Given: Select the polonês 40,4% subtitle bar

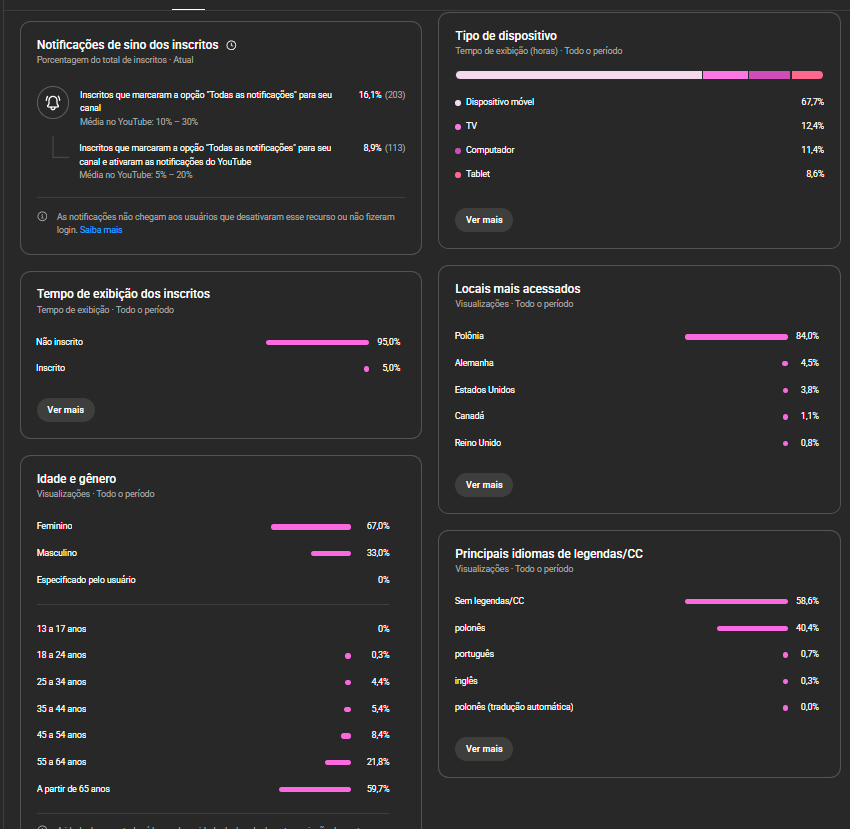Looking at the screenshot, I should pyautogui.click(x=752, y=628).
